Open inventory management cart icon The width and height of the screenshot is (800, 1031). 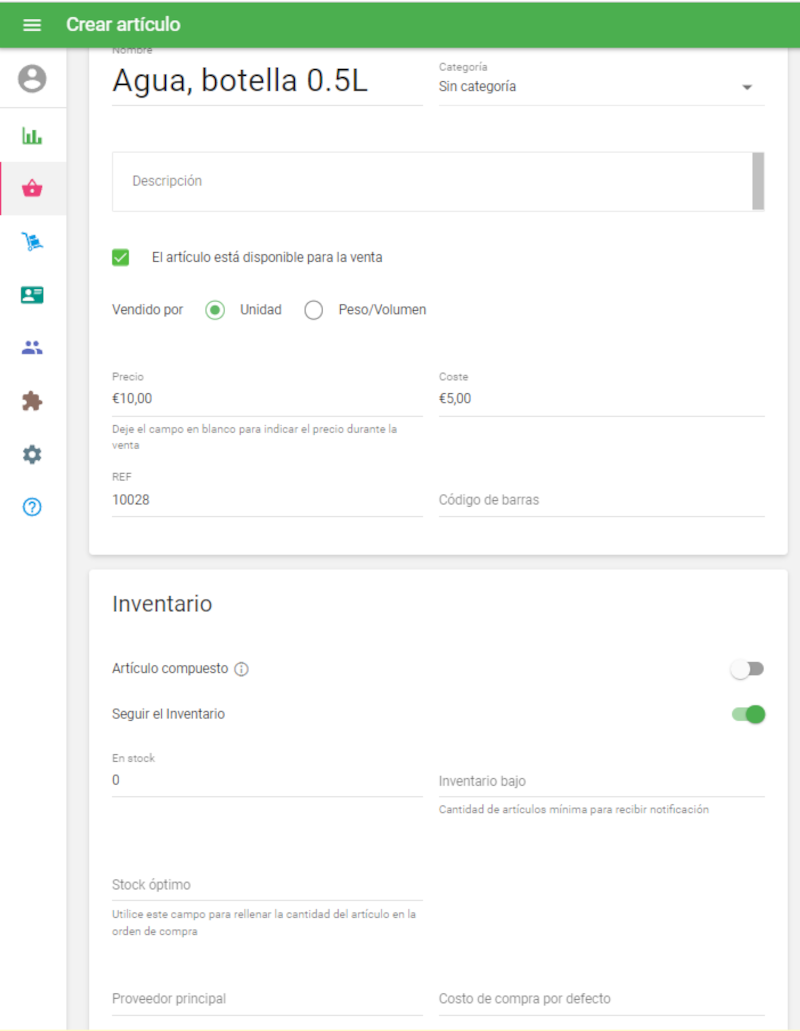tap(32, 242)
